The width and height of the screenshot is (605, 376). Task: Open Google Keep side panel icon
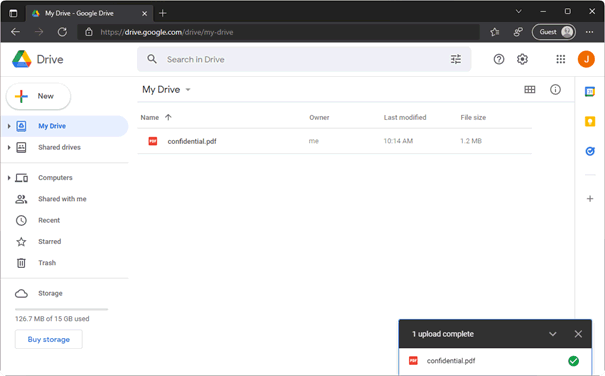click(x=590, y=122)
